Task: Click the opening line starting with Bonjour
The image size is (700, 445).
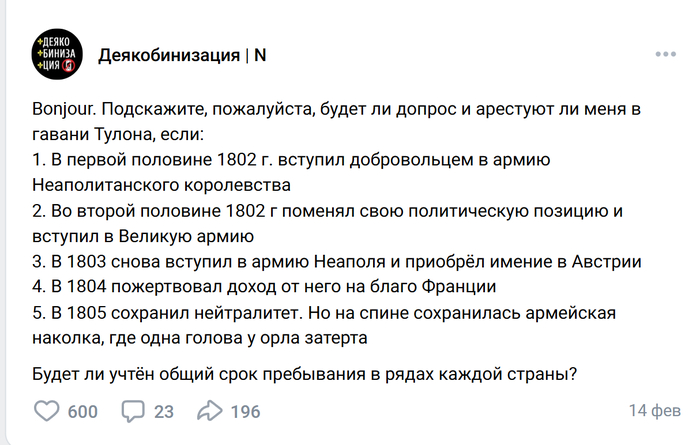Action: click(x=336, y=109)
